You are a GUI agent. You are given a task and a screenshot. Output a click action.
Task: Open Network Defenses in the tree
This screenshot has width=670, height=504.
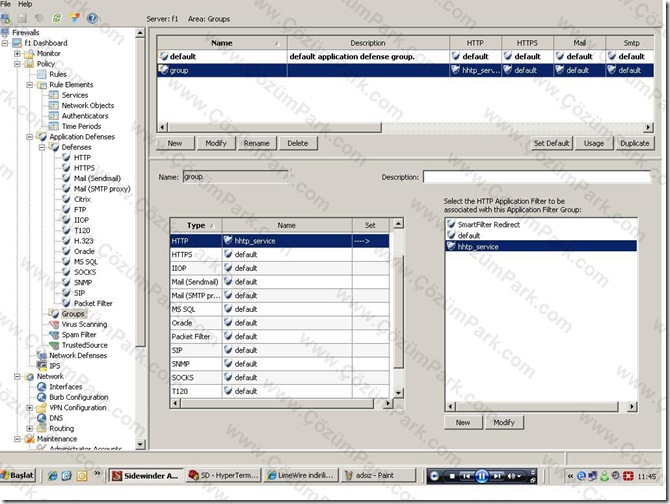click(78, 356)
